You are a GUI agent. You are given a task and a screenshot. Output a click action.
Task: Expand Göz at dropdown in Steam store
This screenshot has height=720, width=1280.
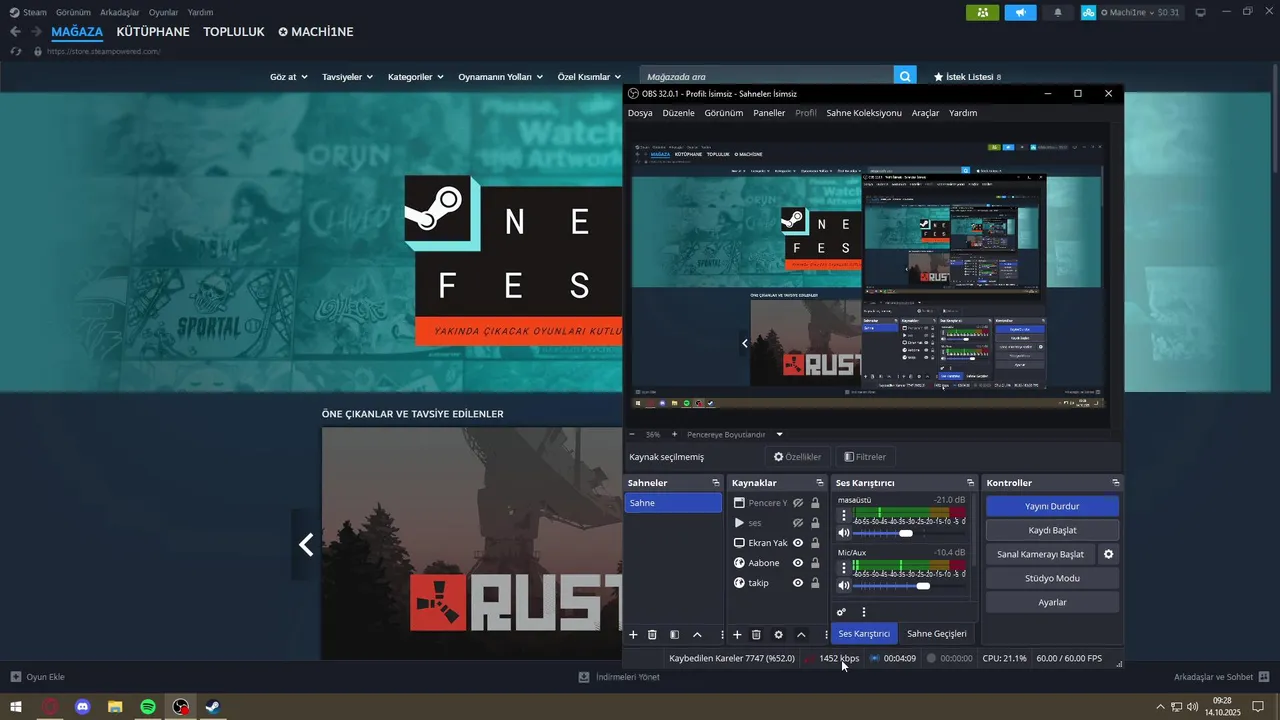[x=288, y=77]
